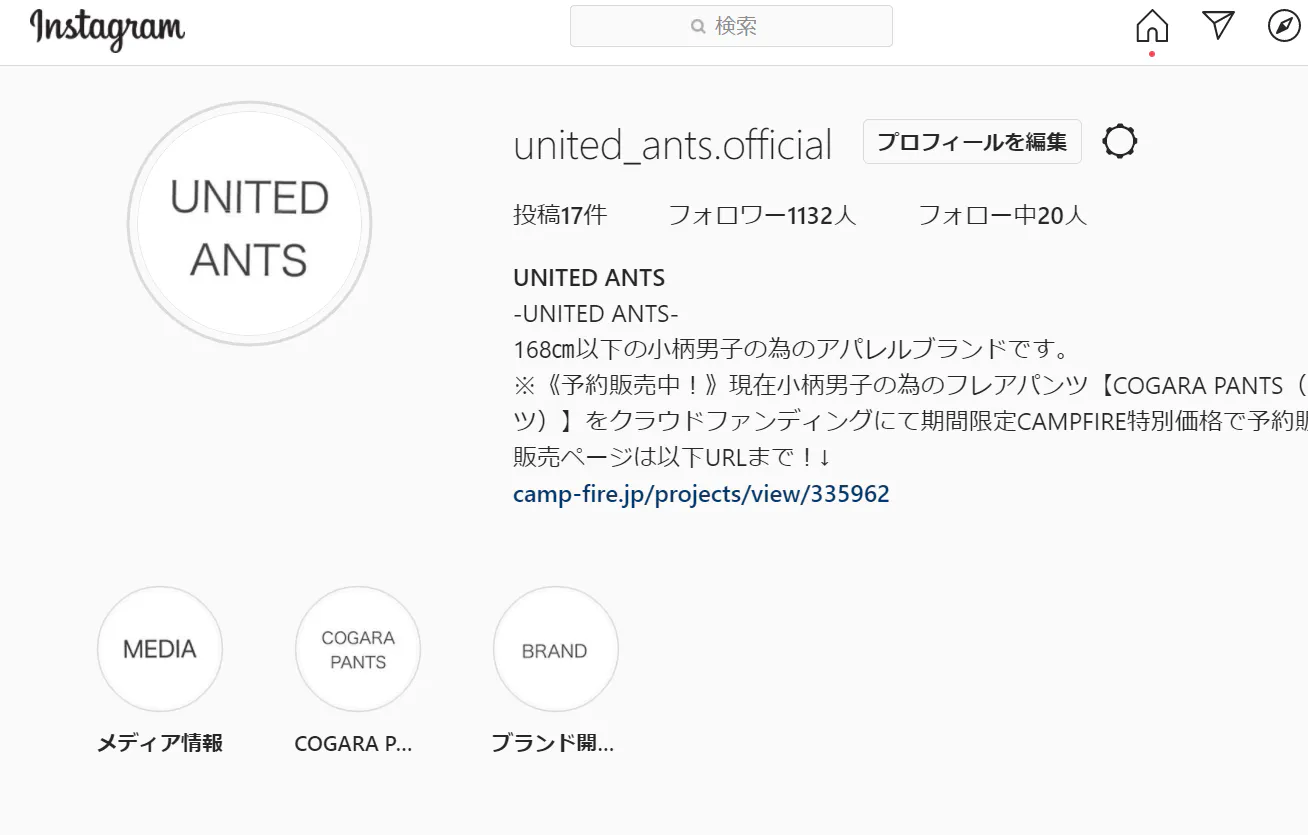Click the Instagram logo
This screenshot has height=835, width=1308.
(107, 29)
